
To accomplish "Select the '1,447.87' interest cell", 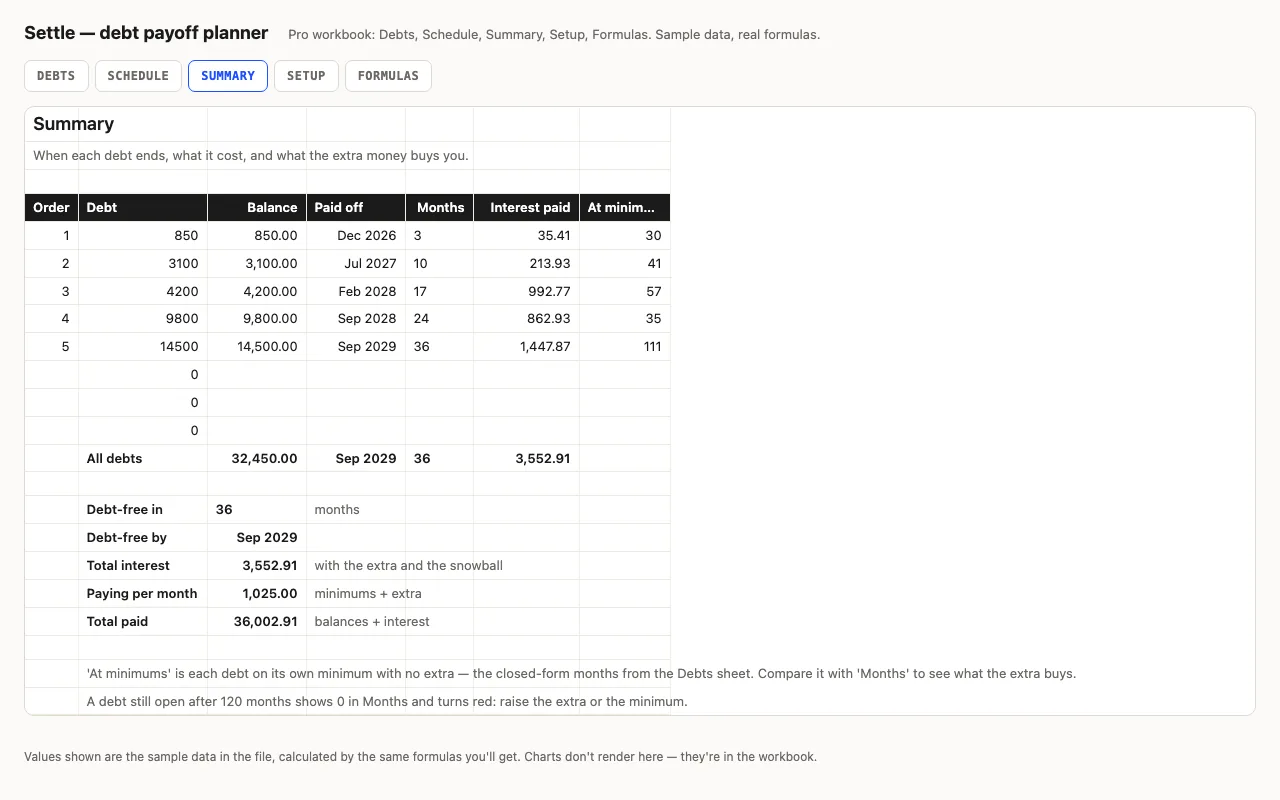I will pos(527,346).
